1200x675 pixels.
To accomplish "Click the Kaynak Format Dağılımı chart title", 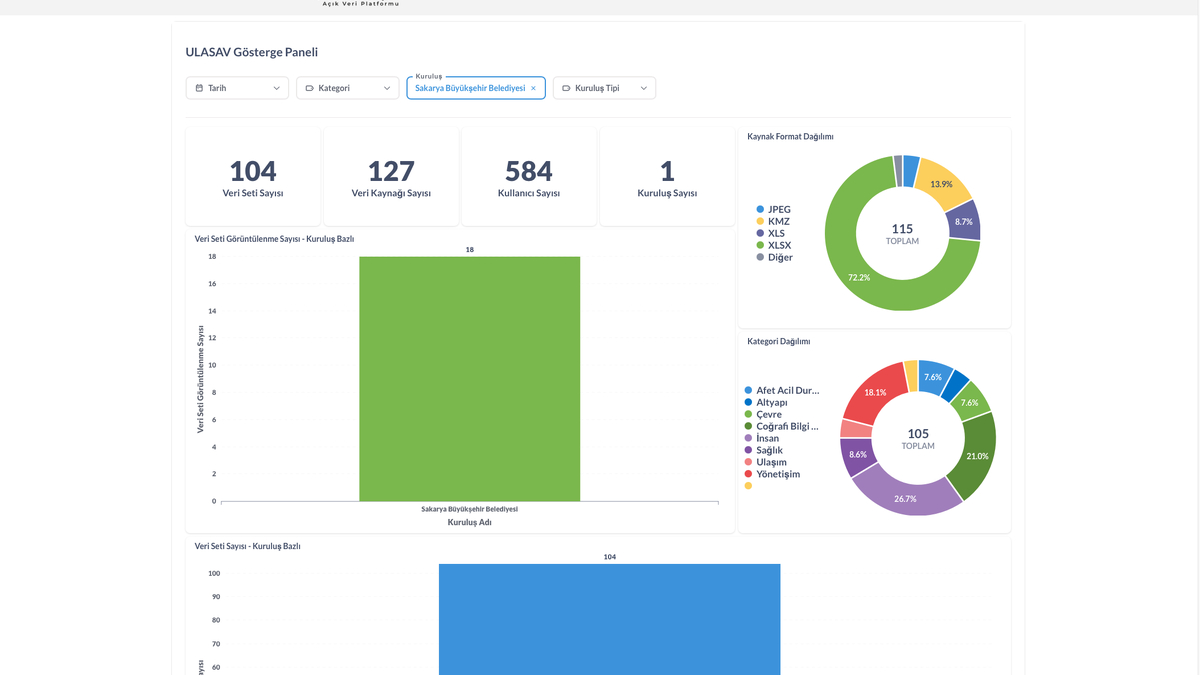I will click(x=790, y=136).
